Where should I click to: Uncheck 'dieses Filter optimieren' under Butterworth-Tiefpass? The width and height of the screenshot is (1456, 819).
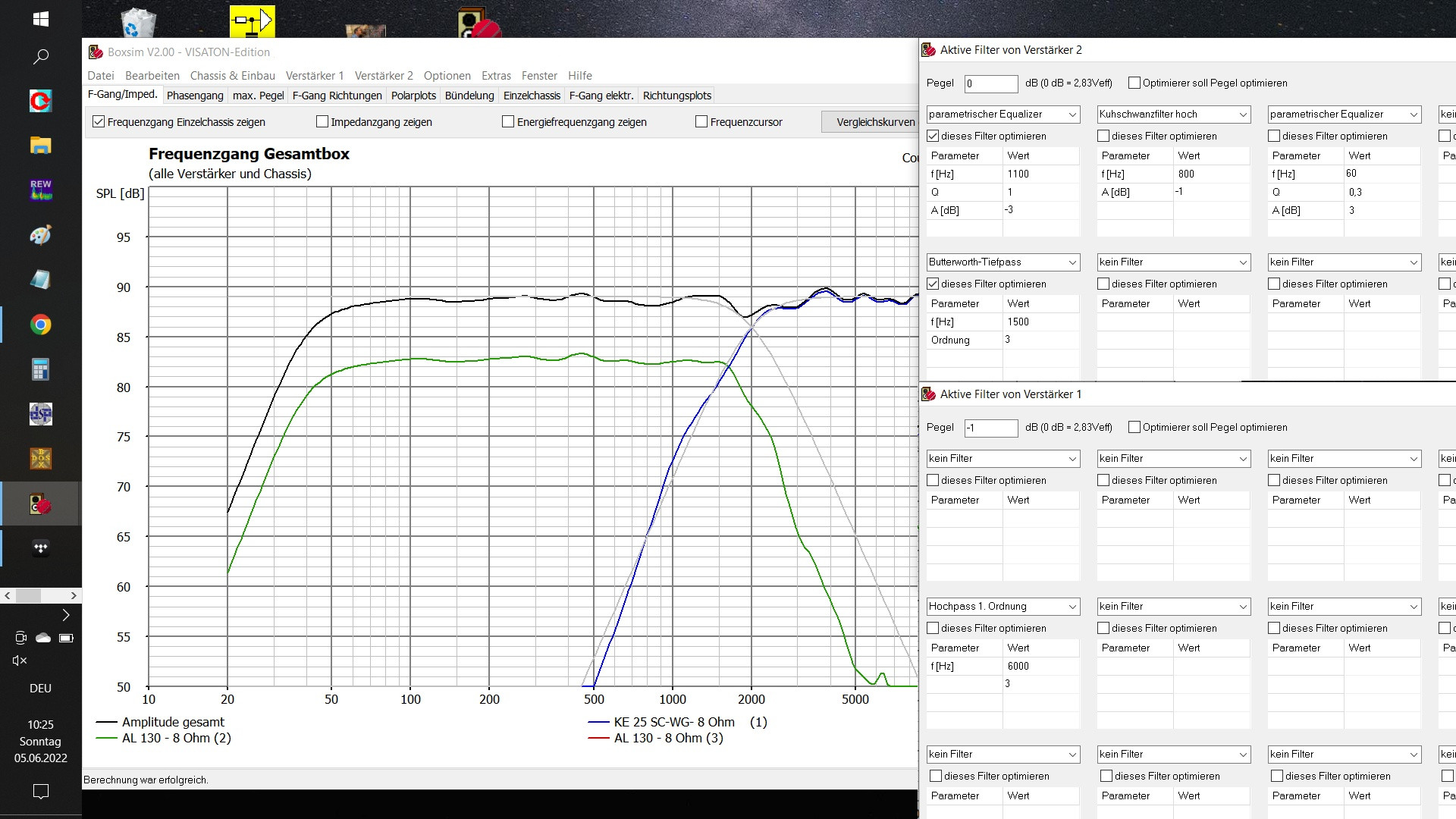(x=933, y=284)
